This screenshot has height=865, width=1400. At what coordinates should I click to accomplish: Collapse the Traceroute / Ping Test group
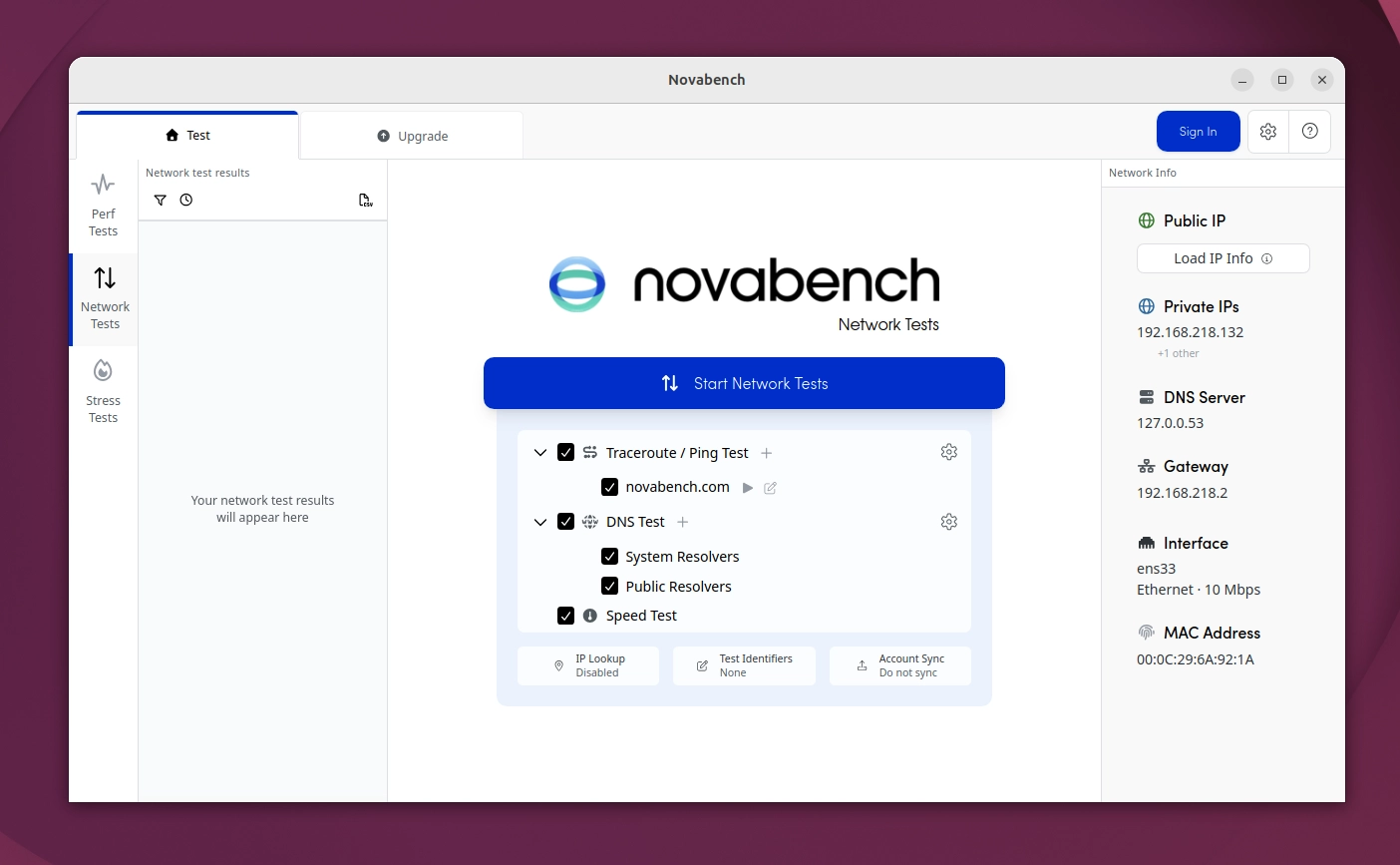[540, 453]
